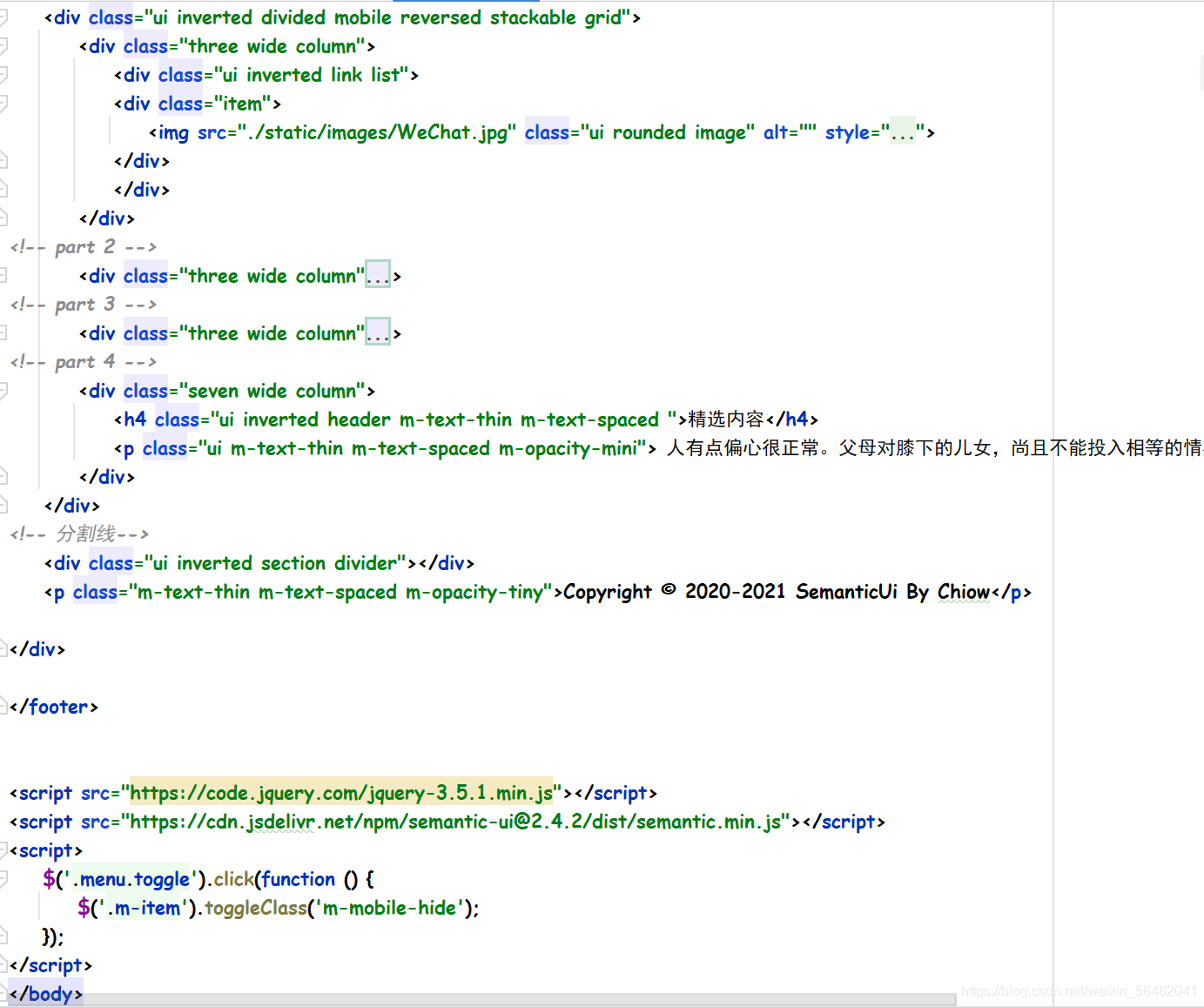Expand the folded part 3 column gutter marker
The width and height of the screenshot is (1204, 1007).
point(3,333)
